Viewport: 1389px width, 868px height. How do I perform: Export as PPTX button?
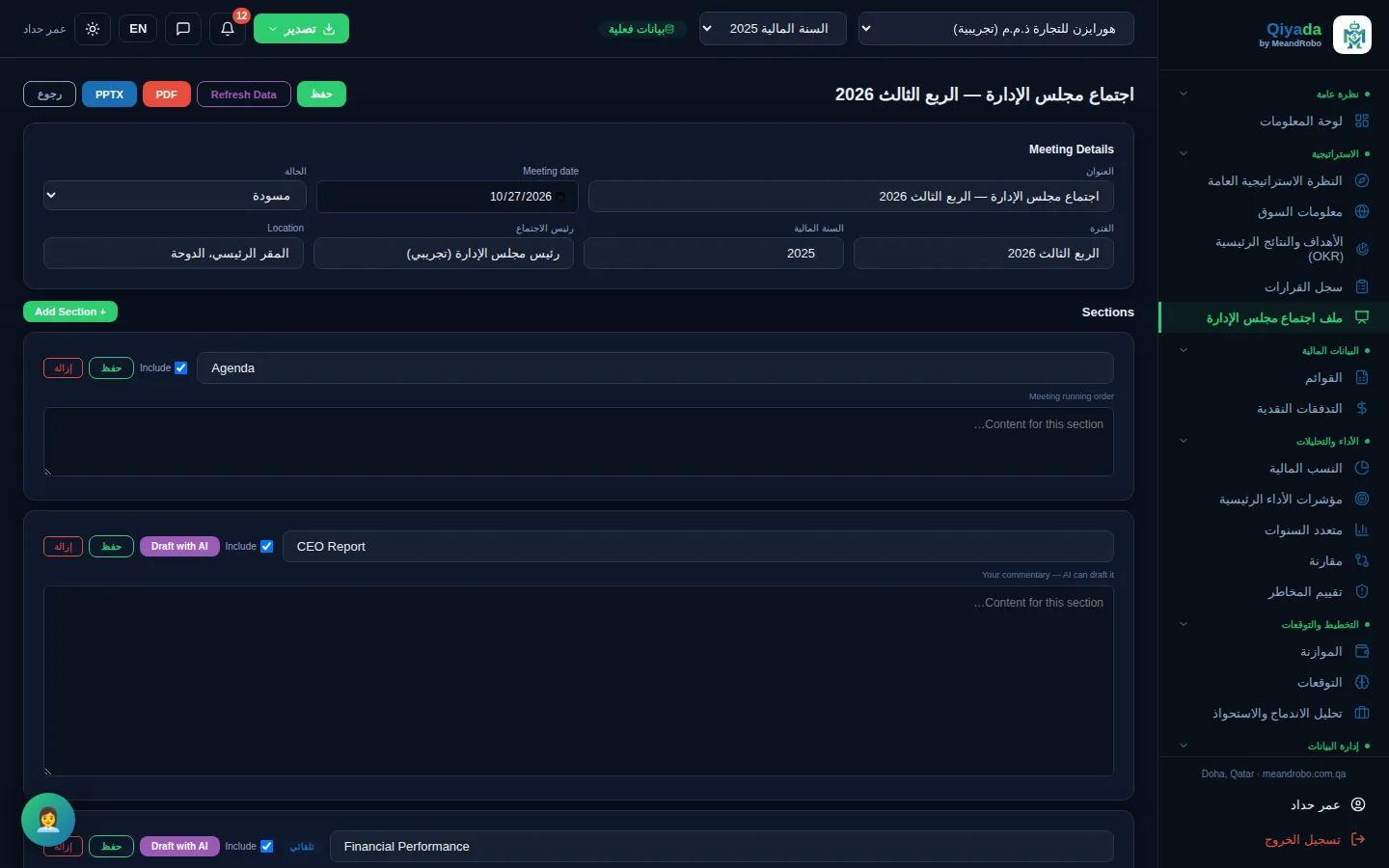[110, 95]
